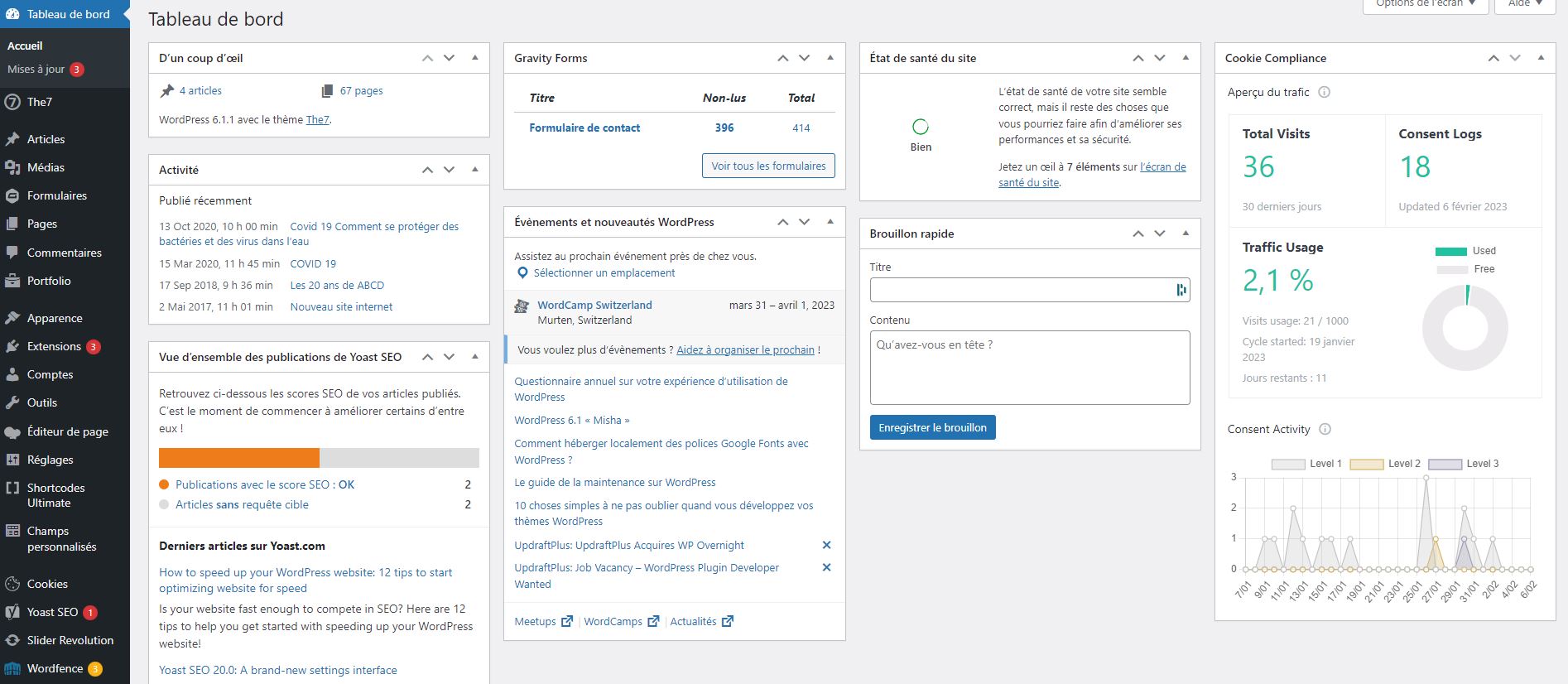Image resolution: width=1568 pixels, height=684 pixels.
Task: Click the info icon beside Consent Activity
Action: click(x=1325, y=429)
